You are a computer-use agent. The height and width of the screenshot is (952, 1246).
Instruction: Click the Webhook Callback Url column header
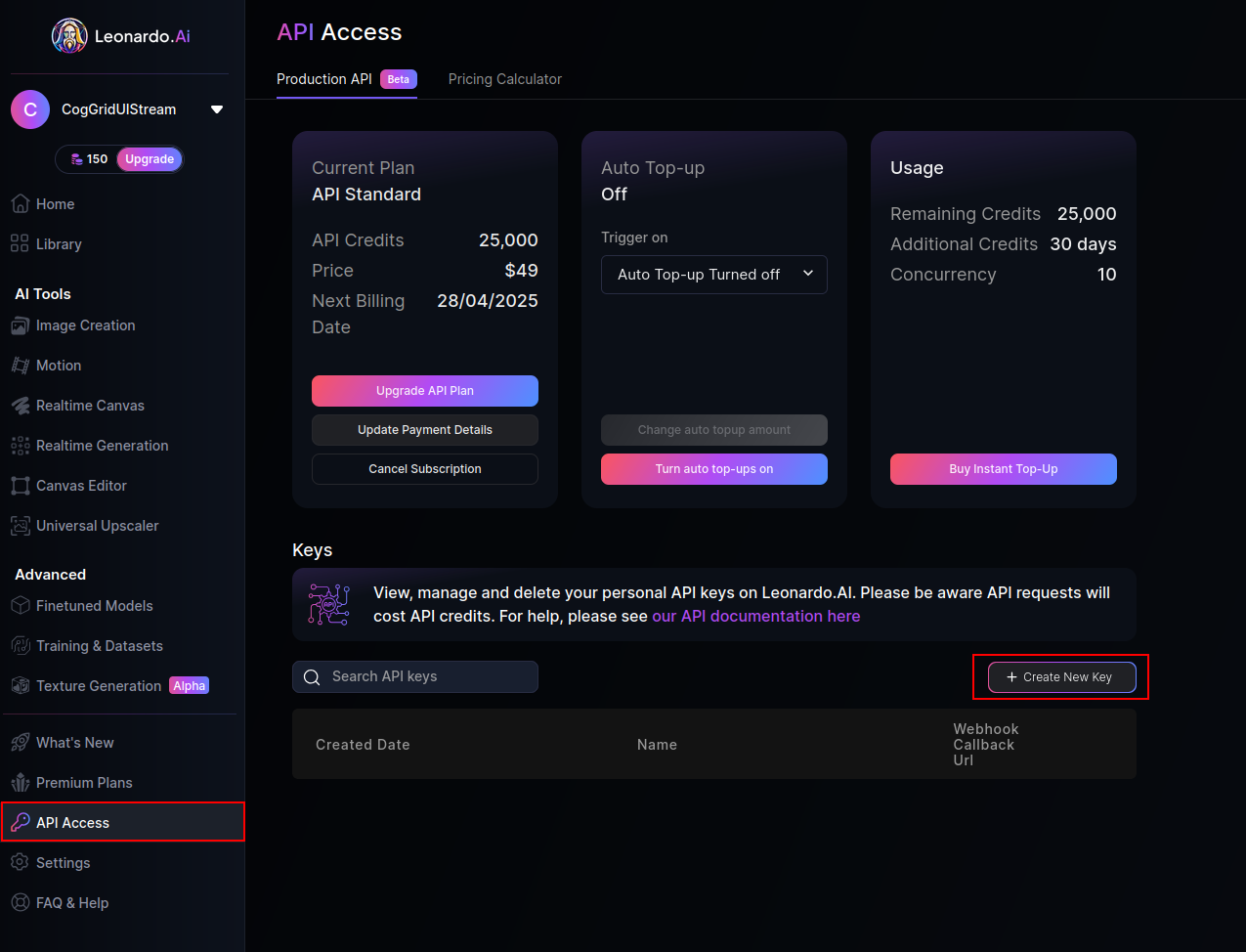(986, 745)
